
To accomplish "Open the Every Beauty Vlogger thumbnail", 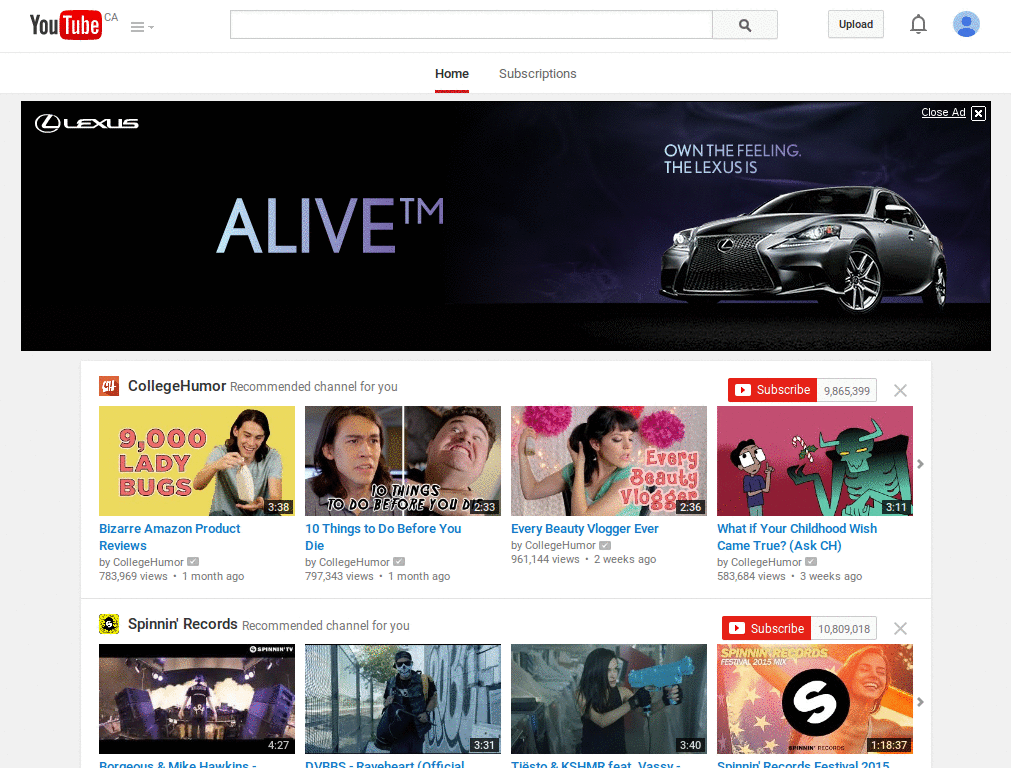I will click(609, 461).
